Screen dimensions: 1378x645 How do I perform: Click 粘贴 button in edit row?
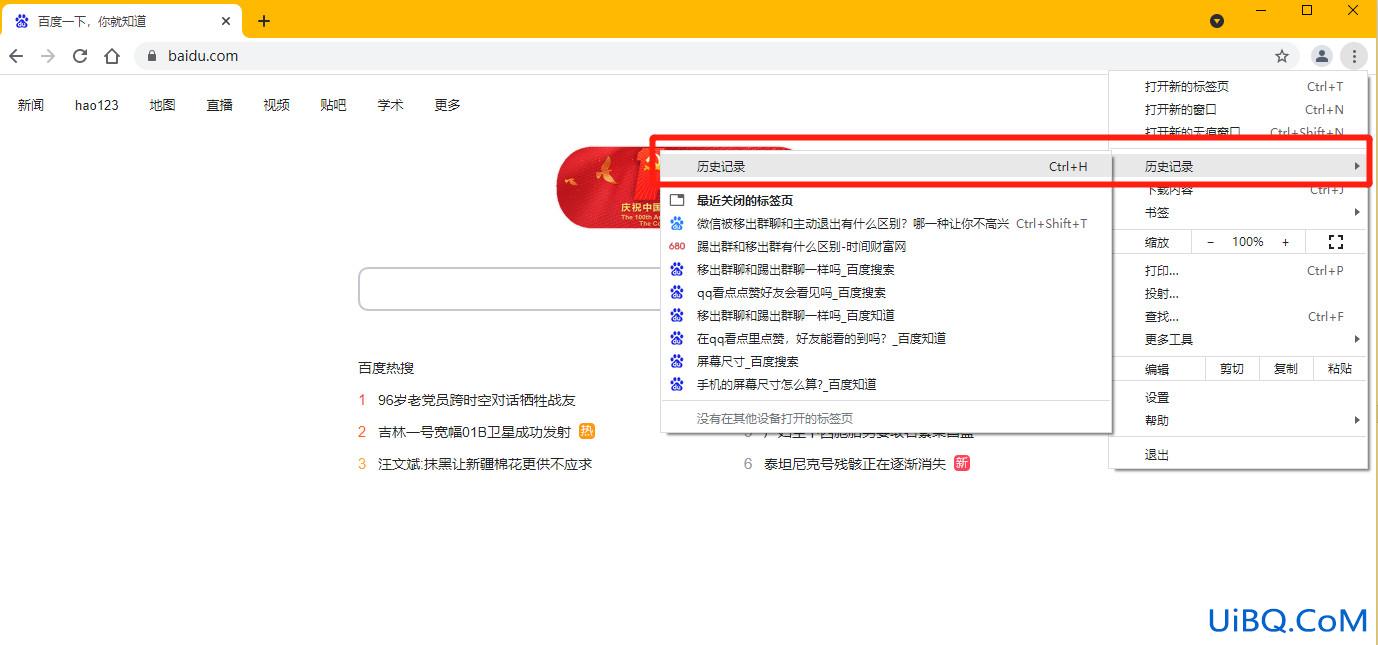click(x=1340, y=369)
